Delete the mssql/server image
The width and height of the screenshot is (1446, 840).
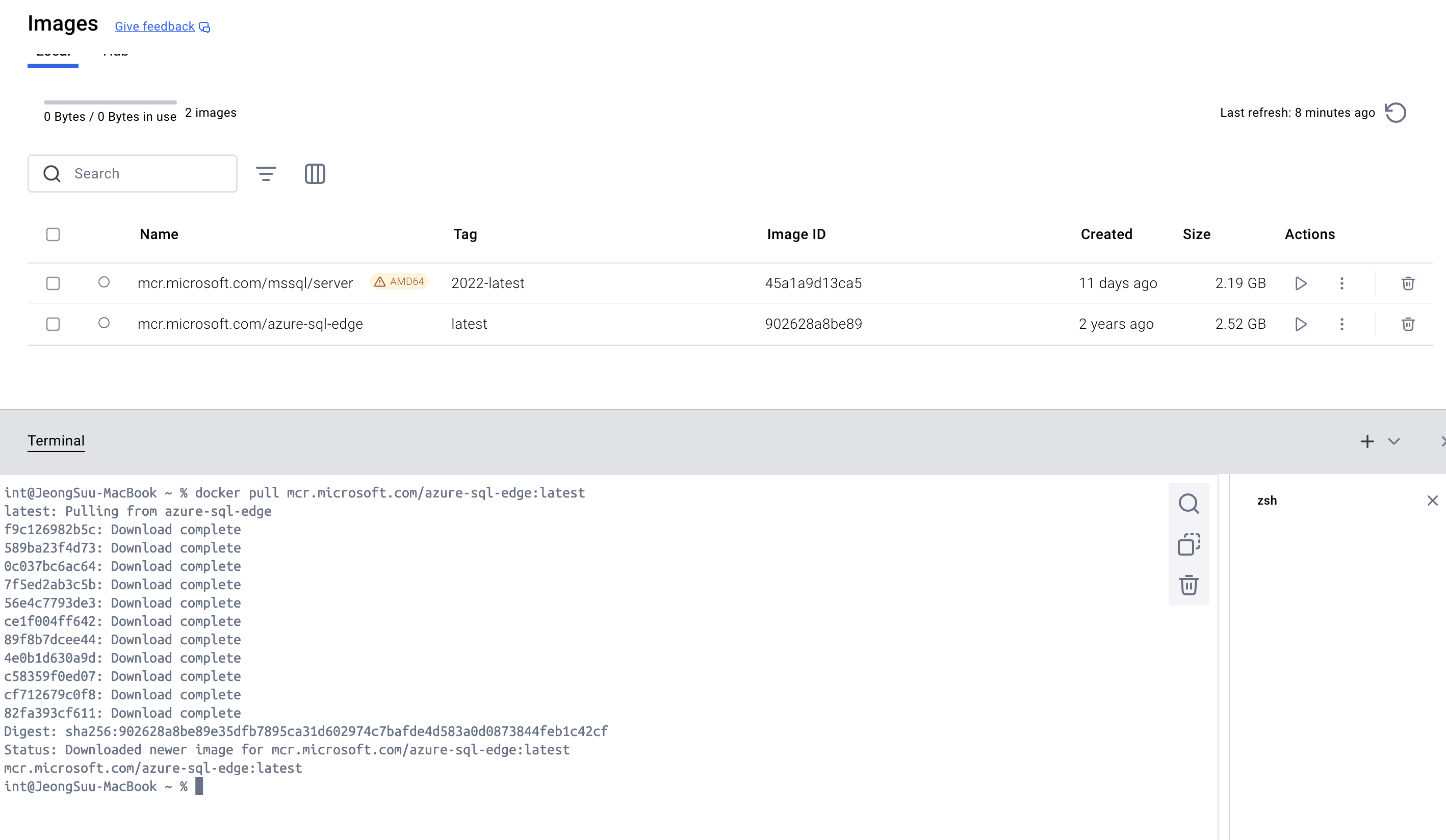1408,283
